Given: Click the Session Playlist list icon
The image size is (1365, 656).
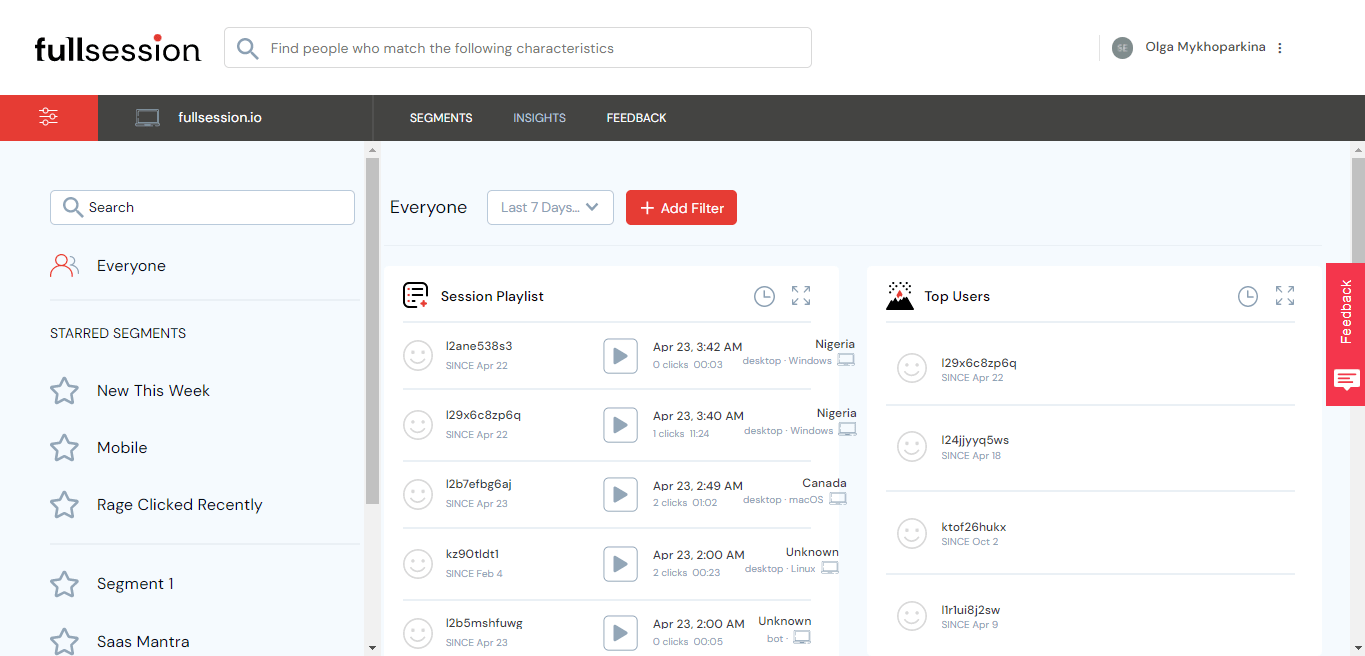Looking at the screenshot, I should pos(415,295).
